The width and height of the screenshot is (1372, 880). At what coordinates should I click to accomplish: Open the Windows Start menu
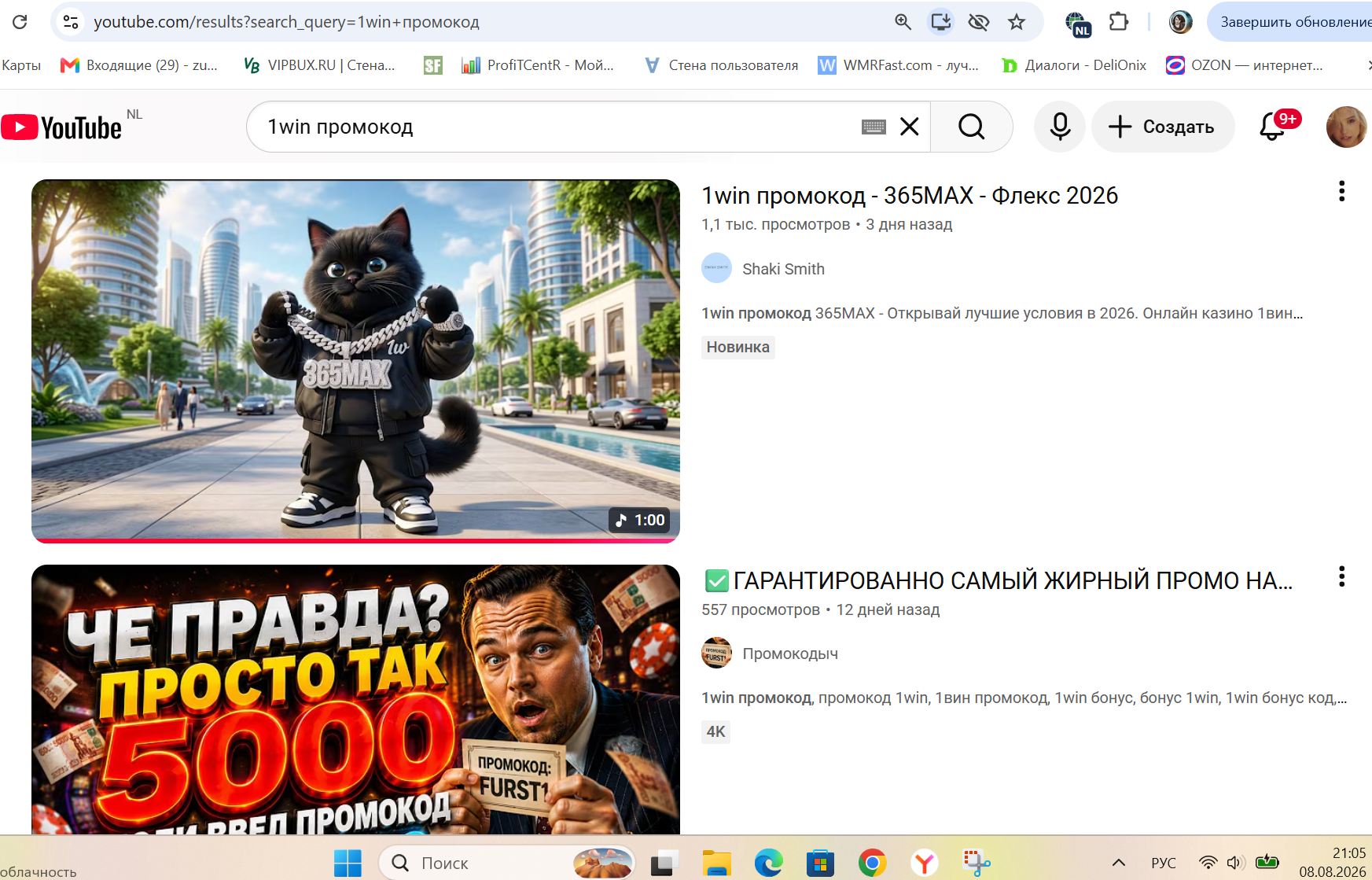[348, 863]
